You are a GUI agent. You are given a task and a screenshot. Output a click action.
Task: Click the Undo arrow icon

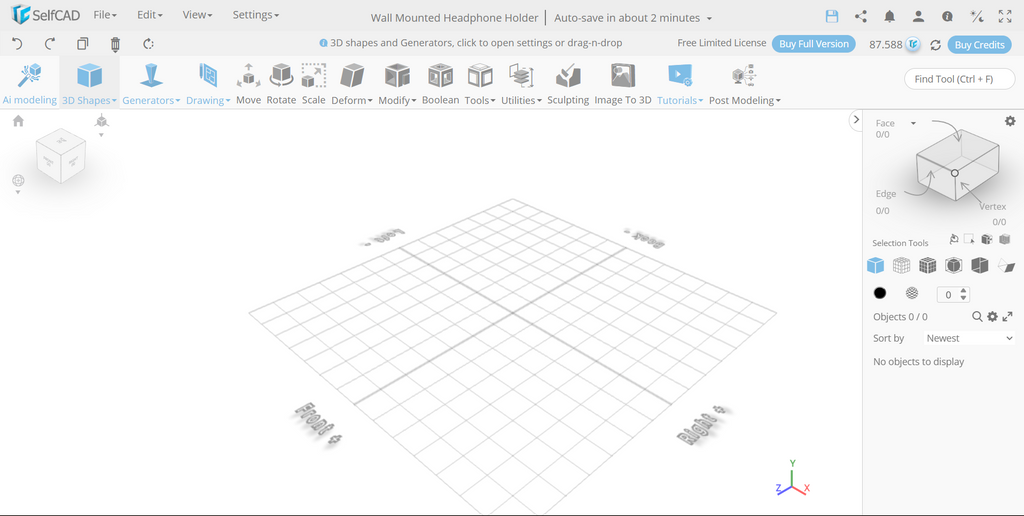pos(18,44)
